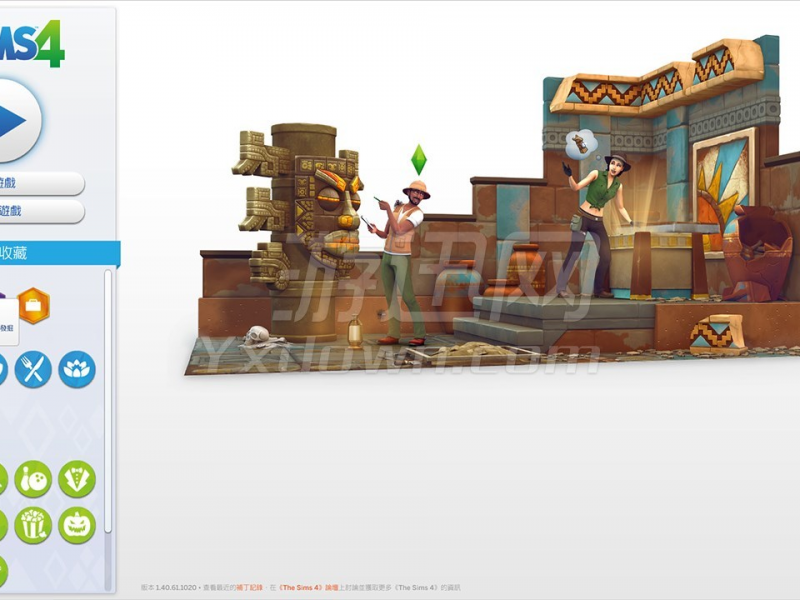Click the 補丁記錄 patch notes link
Image resolution: width=800 pixels, height=600 pixels.
pyautogui.click(x=249, y=588)
